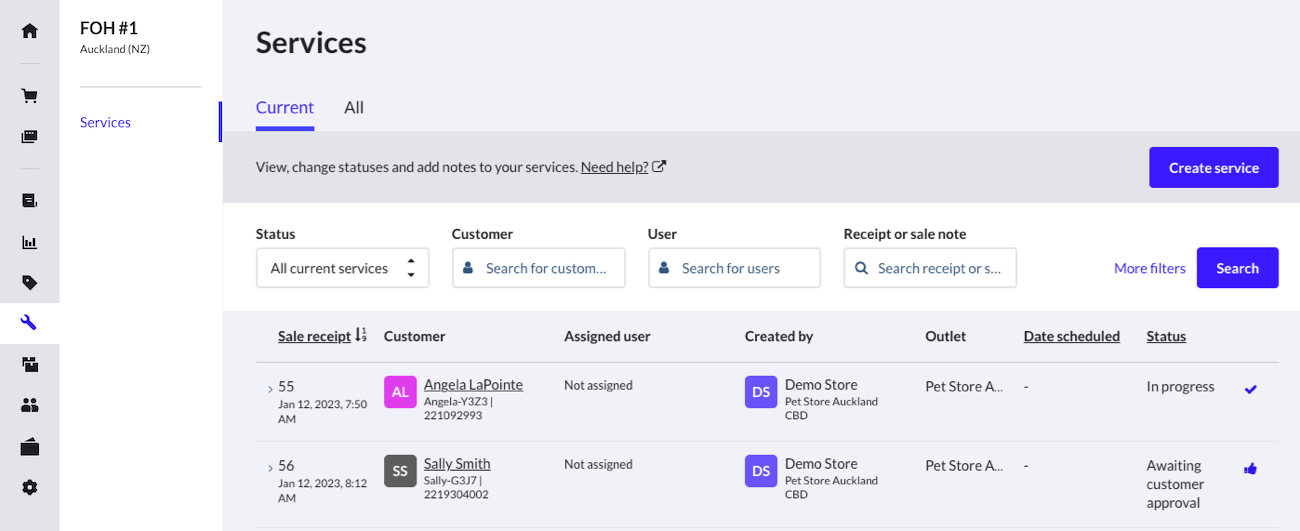Screen dimensions: 1300x531
Task: Open the Status dropdown for current services
Action: (342, 268)
